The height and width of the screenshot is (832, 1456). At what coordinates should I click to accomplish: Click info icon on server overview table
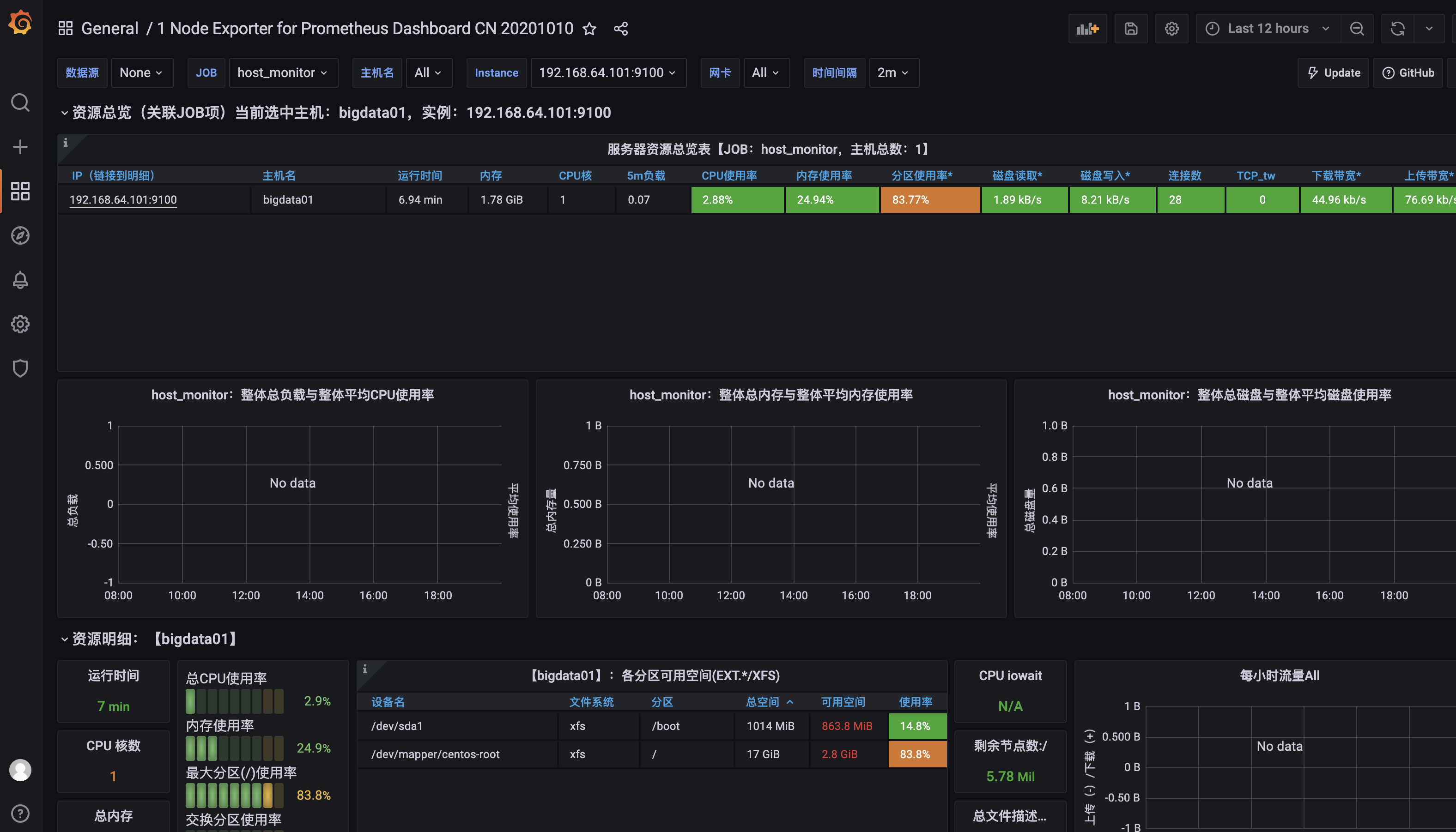point(66,143)
